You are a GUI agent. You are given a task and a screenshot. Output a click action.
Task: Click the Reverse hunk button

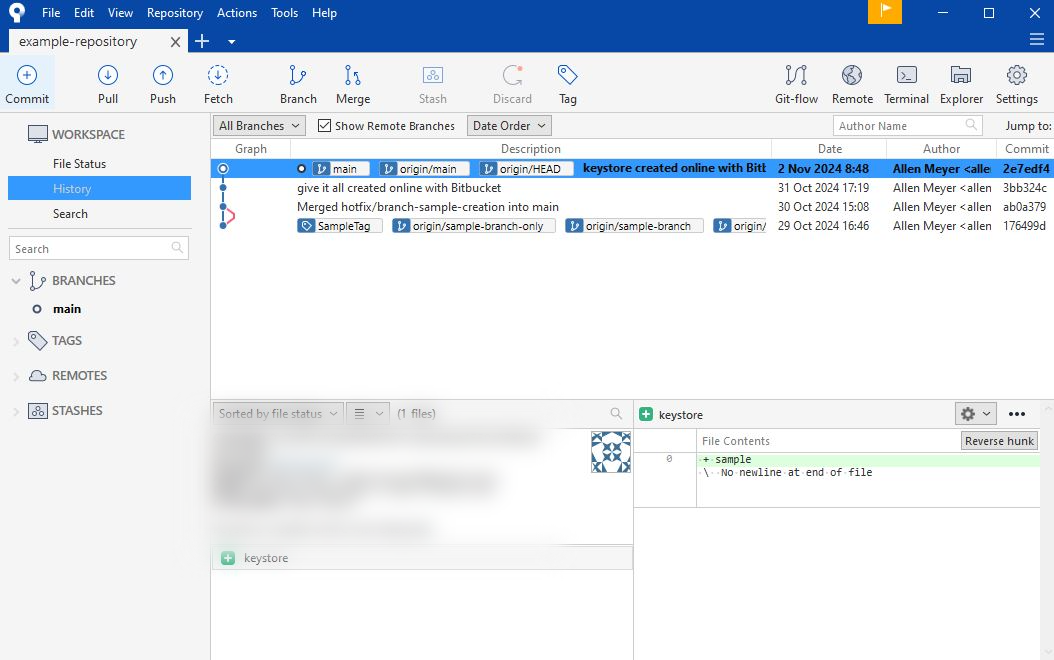[999, 441]
